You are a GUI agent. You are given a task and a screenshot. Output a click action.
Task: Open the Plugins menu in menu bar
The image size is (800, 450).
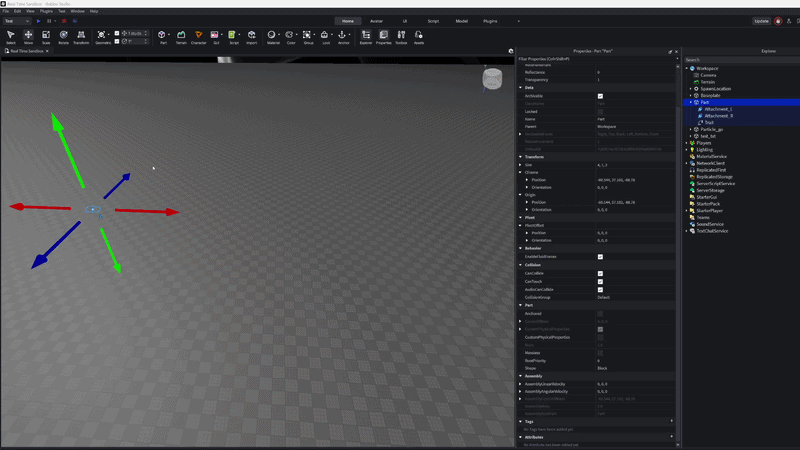[47, 11]
